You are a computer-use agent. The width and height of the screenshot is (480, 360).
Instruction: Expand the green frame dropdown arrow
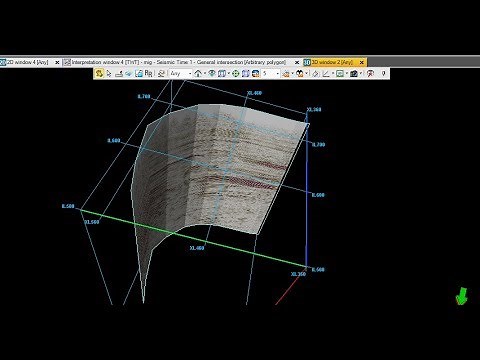pyautogui.click(x=347, y=74)
